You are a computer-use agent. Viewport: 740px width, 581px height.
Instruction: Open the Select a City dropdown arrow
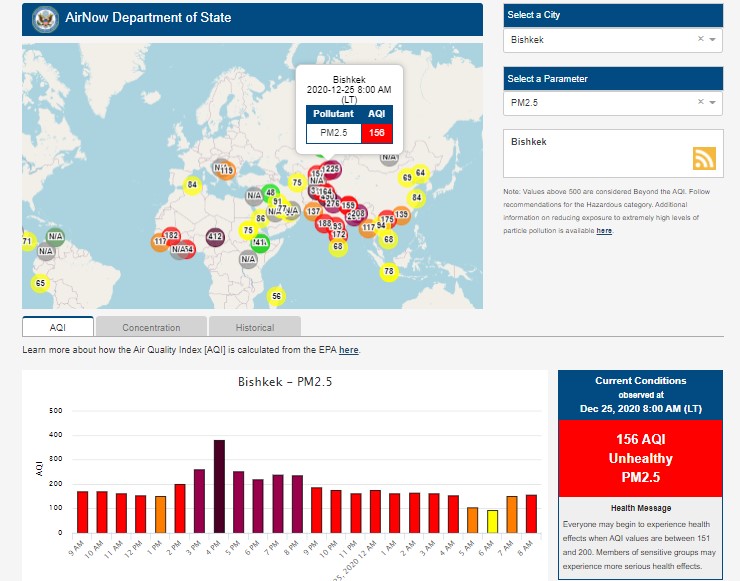713,40
